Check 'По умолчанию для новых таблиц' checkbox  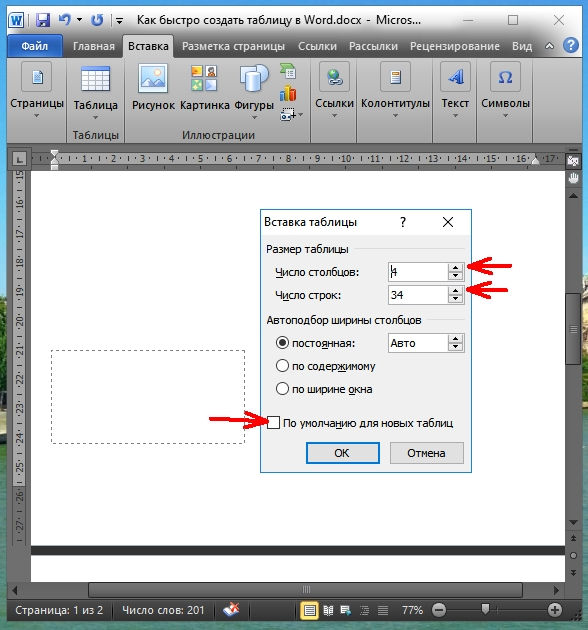(x=273, y=422)
